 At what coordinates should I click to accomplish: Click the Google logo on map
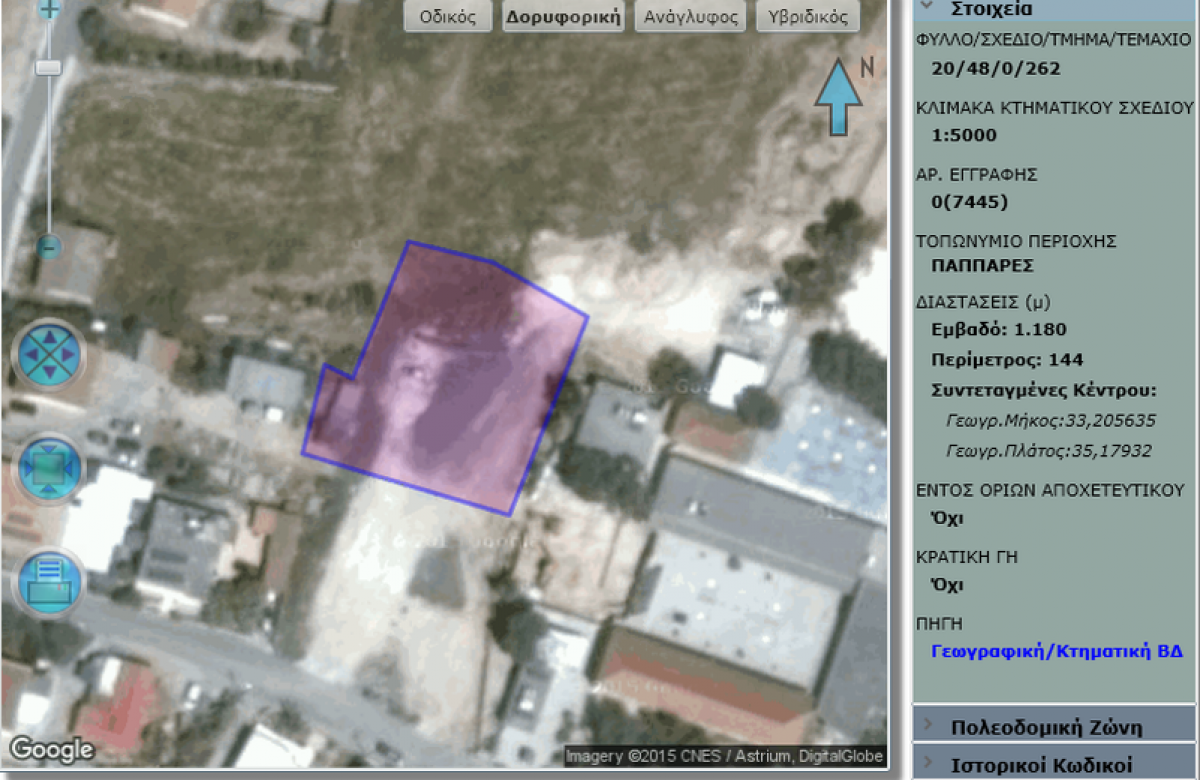(x=52, y=749)
